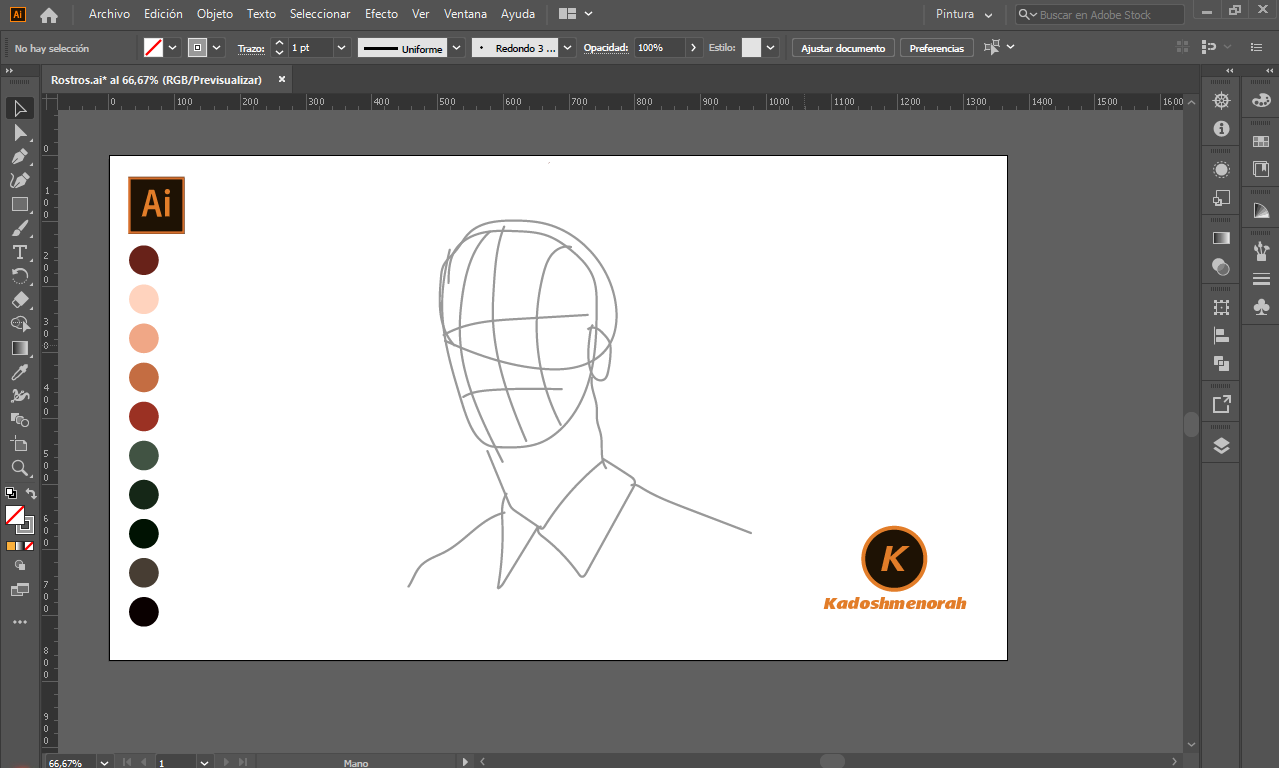Open the Align panel icon
The height and width of the screenshot is (768, 1279).
(1221, 336)
